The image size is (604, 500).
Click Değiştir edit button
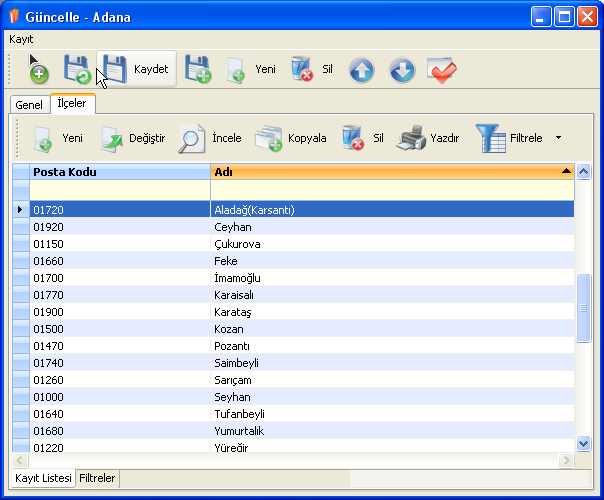(132, 138)
